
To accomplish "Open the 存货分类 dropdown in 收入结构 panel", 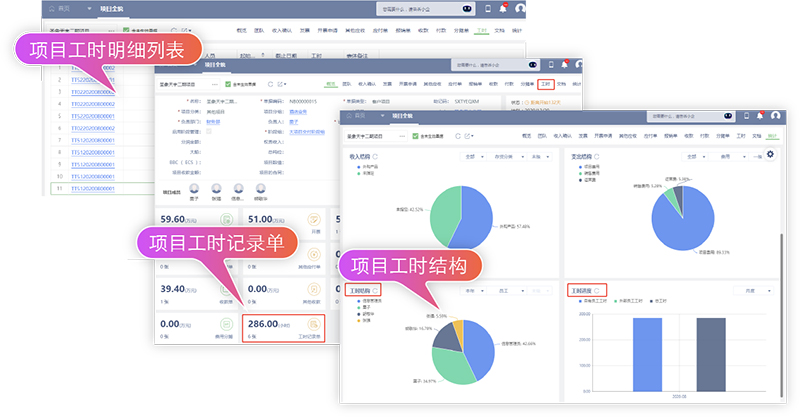I will pos(509,157).
